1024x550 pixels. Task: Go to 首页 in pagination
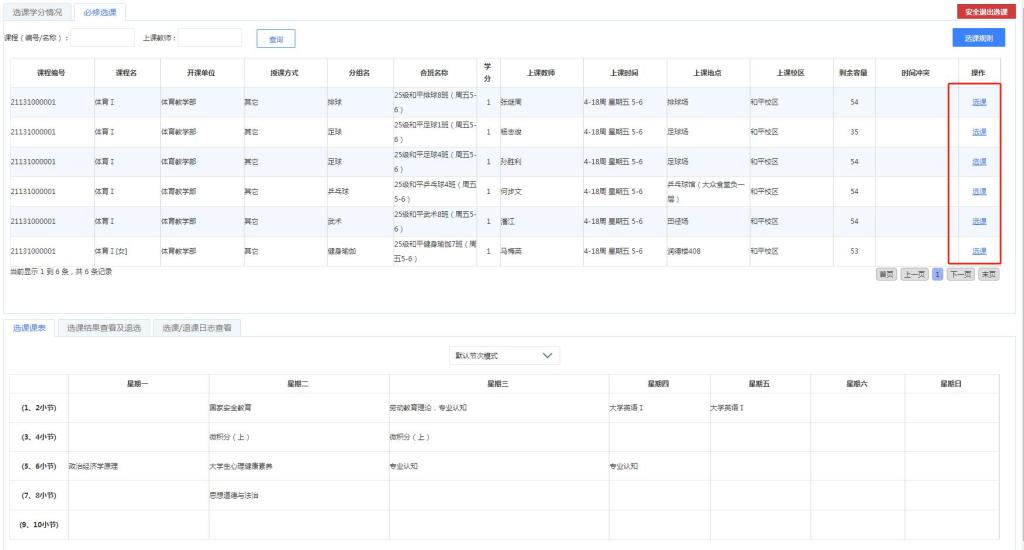click(885, 273)
